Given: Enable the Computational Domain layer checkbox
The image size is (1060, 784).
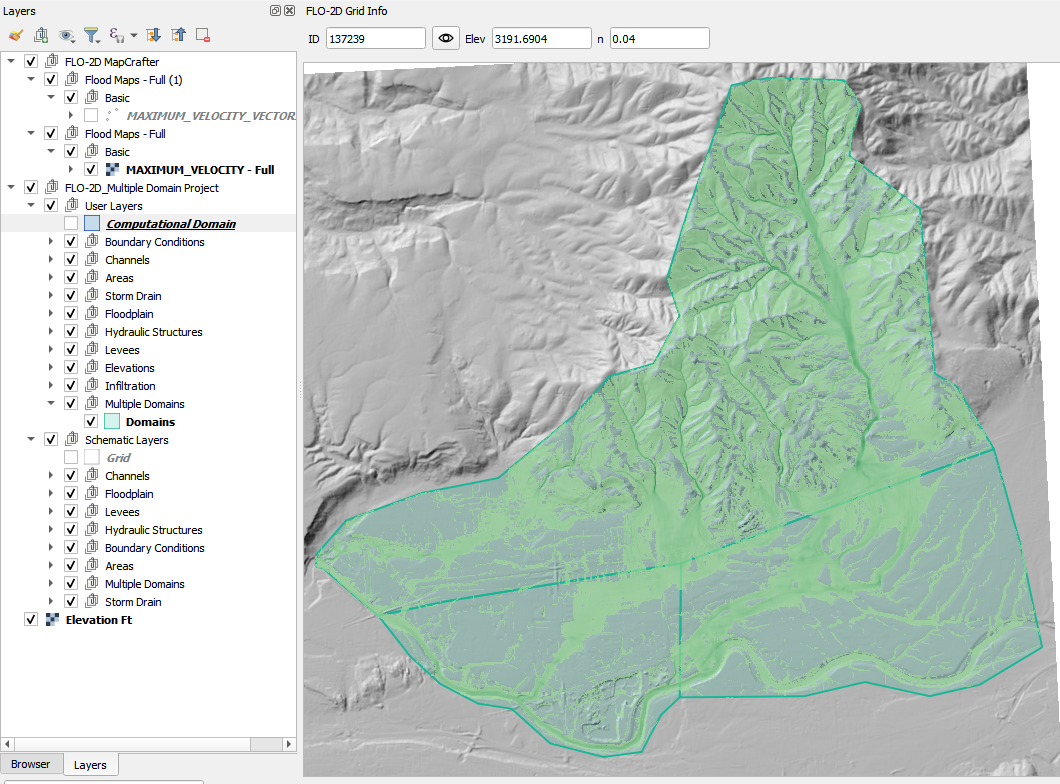Looking at the screenshot, I should [x=71, y=224].
